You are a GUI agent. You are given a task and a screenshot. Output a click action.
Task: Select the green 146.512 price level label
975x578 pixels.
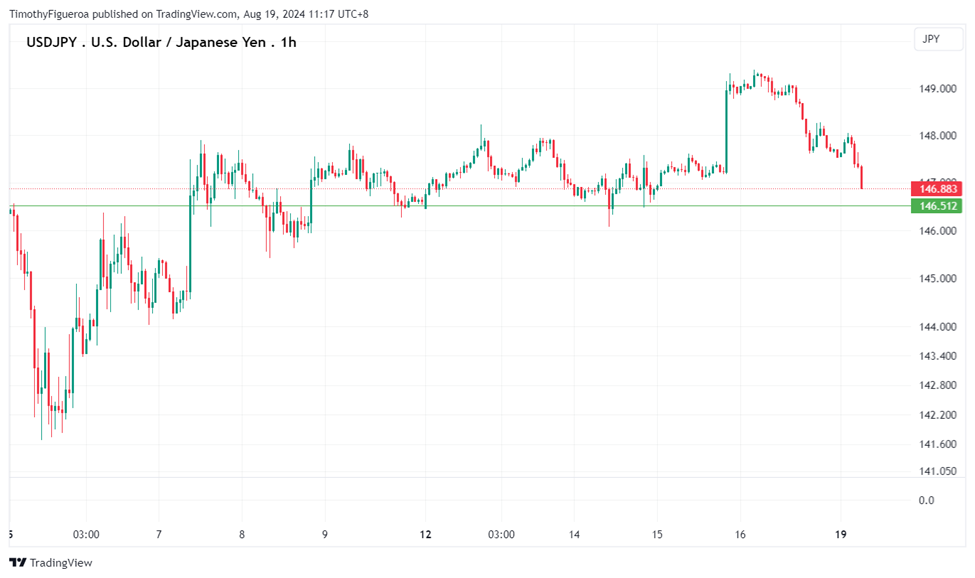pyautogui.click(x=938, y=206)
